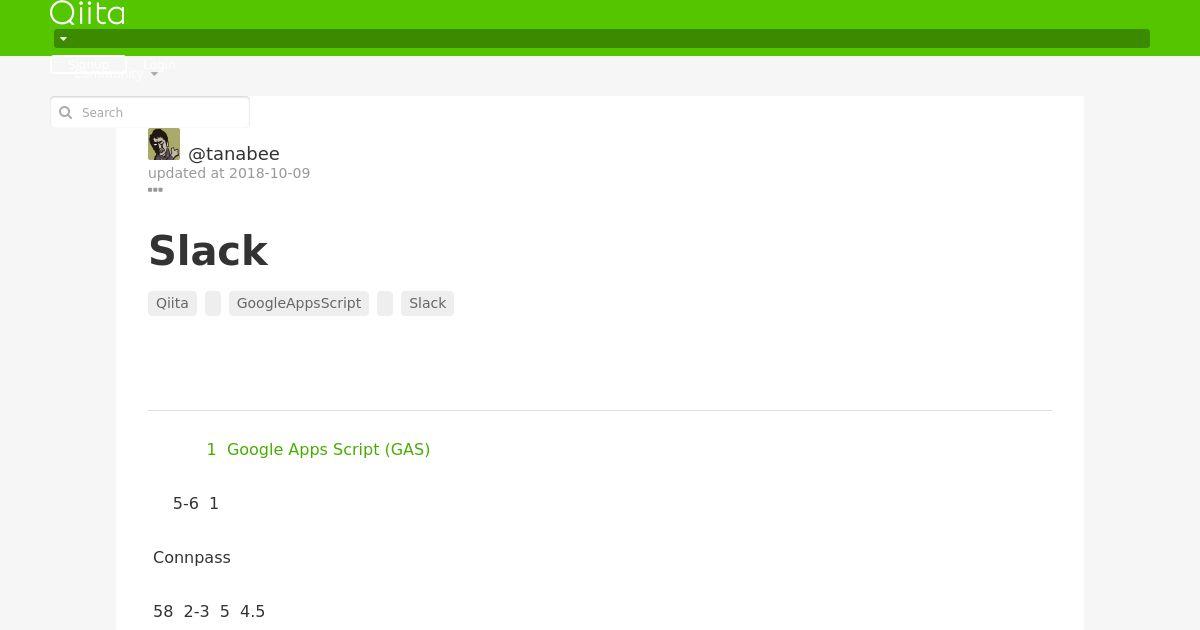This screenshot has width=1200, height=630.
Task: Expand the Community dropdown caret
Action: pyautogui.click(x=154, y=75)
